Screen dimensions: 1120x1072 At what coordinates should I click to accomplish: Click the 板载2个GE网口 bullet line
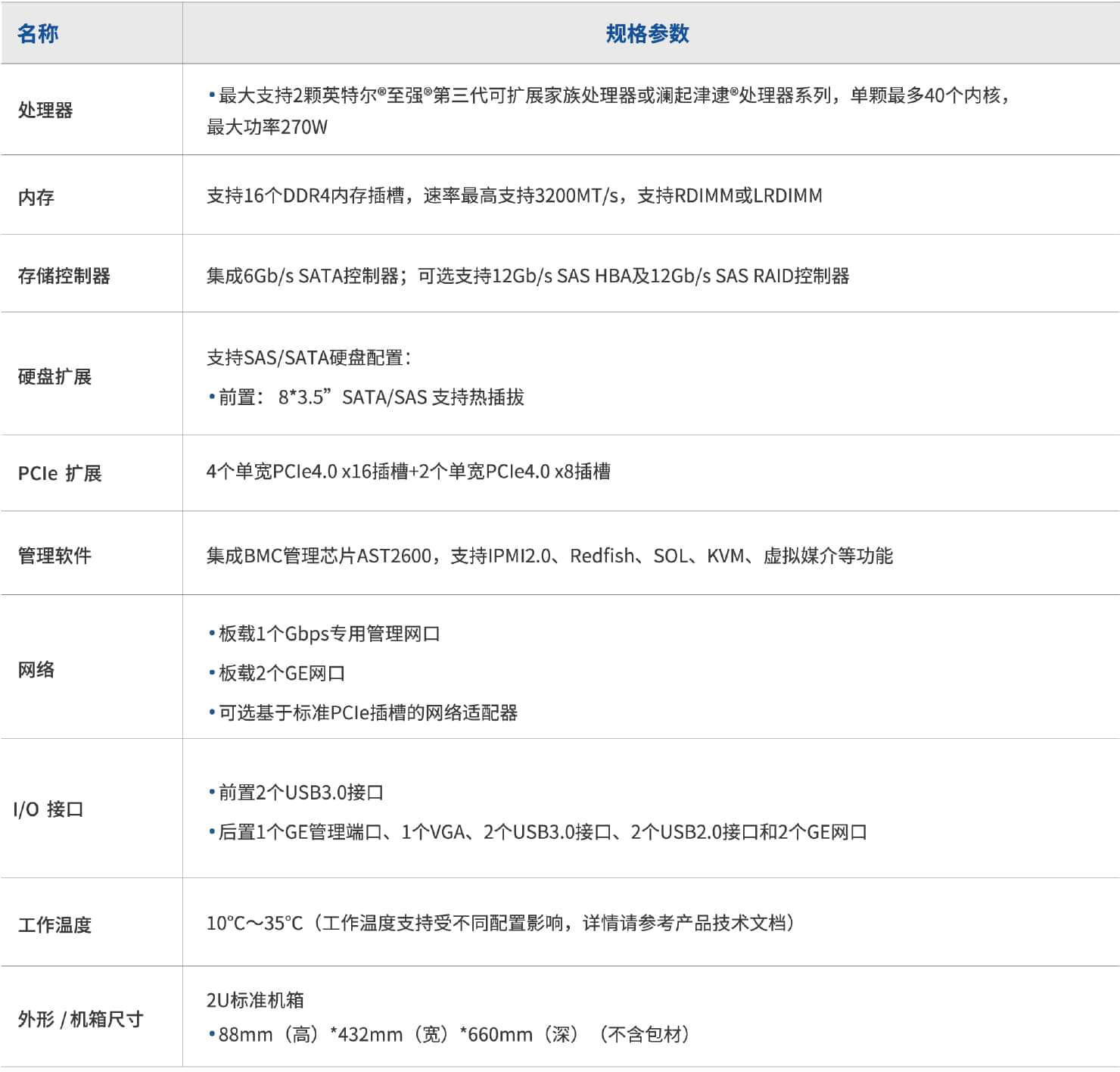point(278,673)
